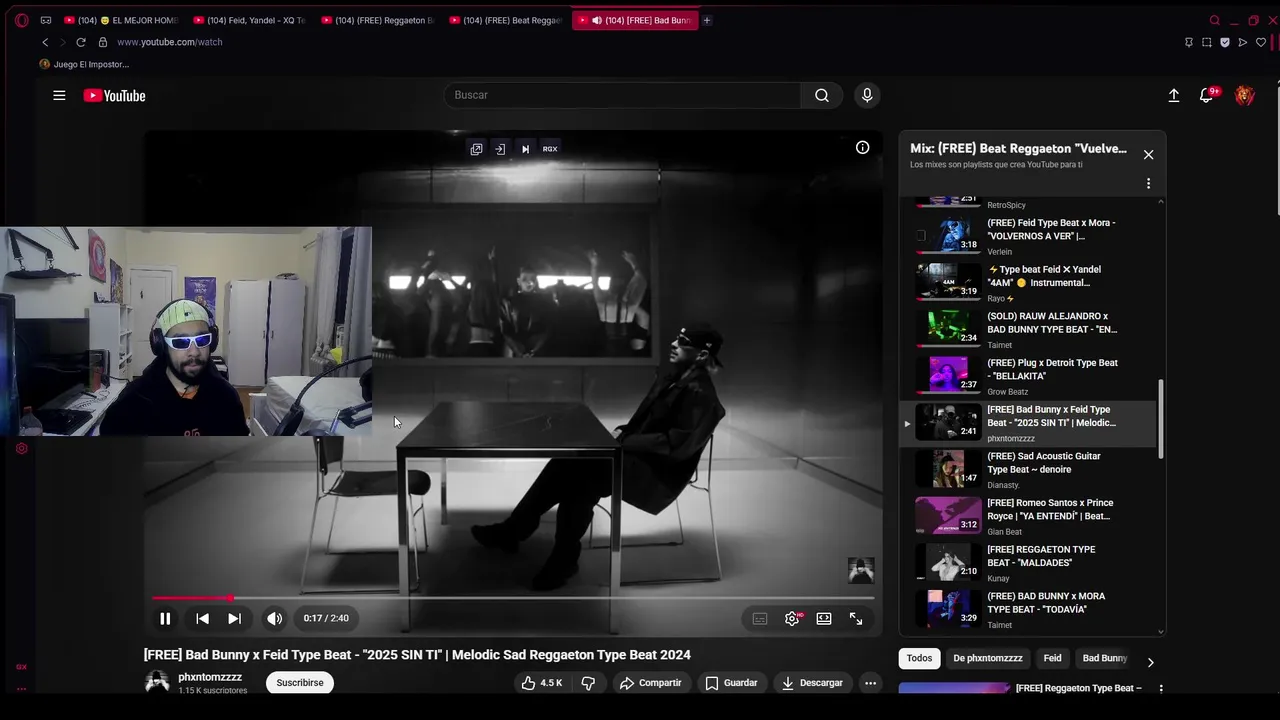Open the upload/create icon in header
The width and height of the screenshot is (1280, 720).
(x=1174, y=95)
